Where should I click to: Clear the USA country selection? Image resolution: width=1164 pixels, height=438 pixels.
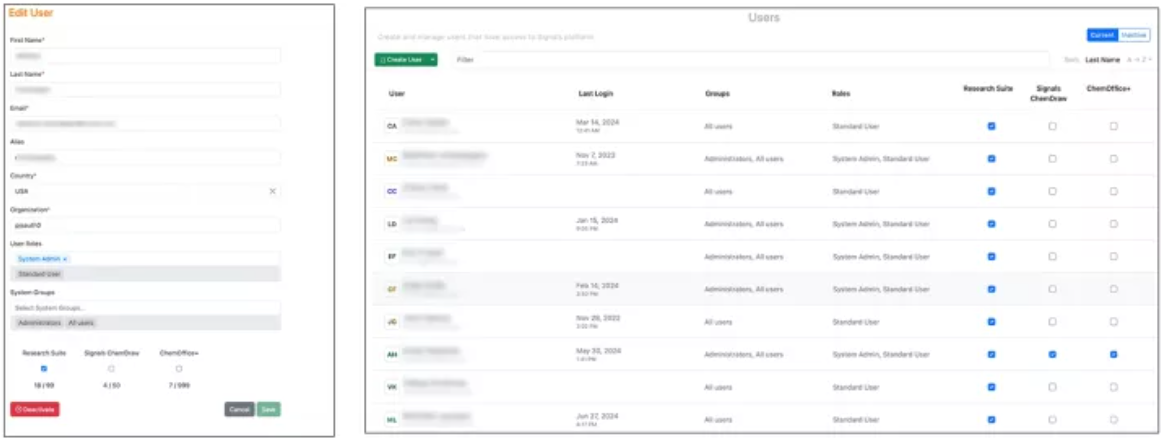coord(272,191)
